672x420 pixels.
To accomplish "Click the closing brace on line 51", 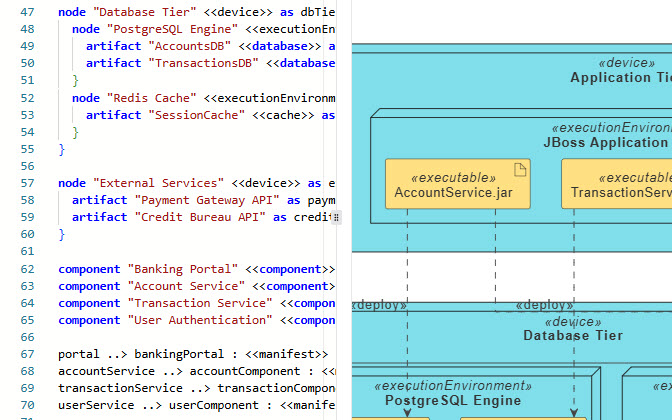I will click(75, 81).
